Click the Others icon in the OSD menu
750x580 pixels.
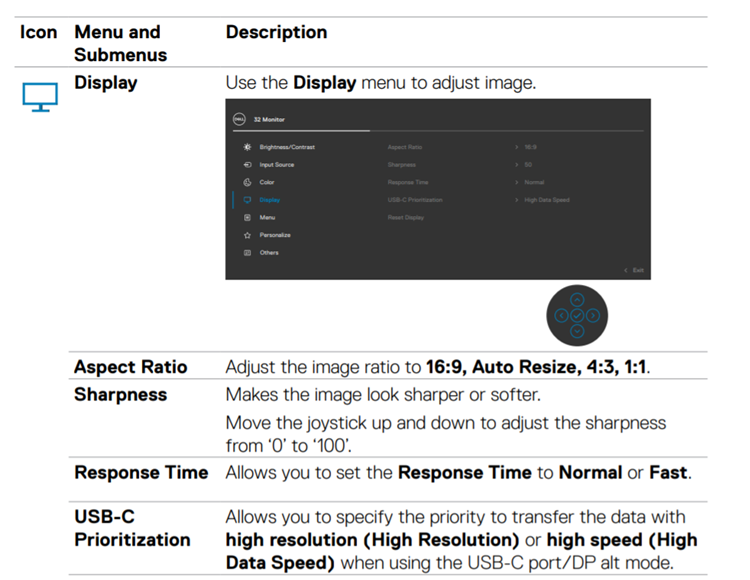coord(247,253)
